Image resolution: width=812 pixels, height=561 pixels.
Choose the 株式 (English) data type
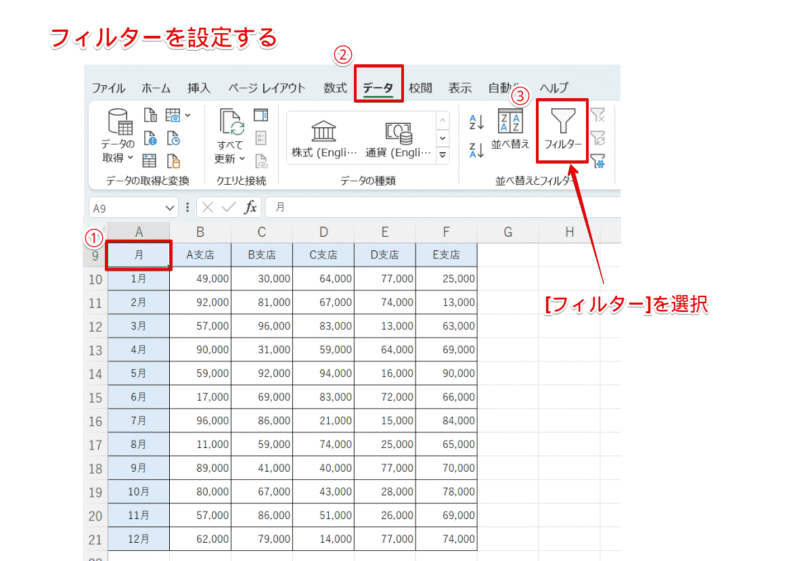324,139
